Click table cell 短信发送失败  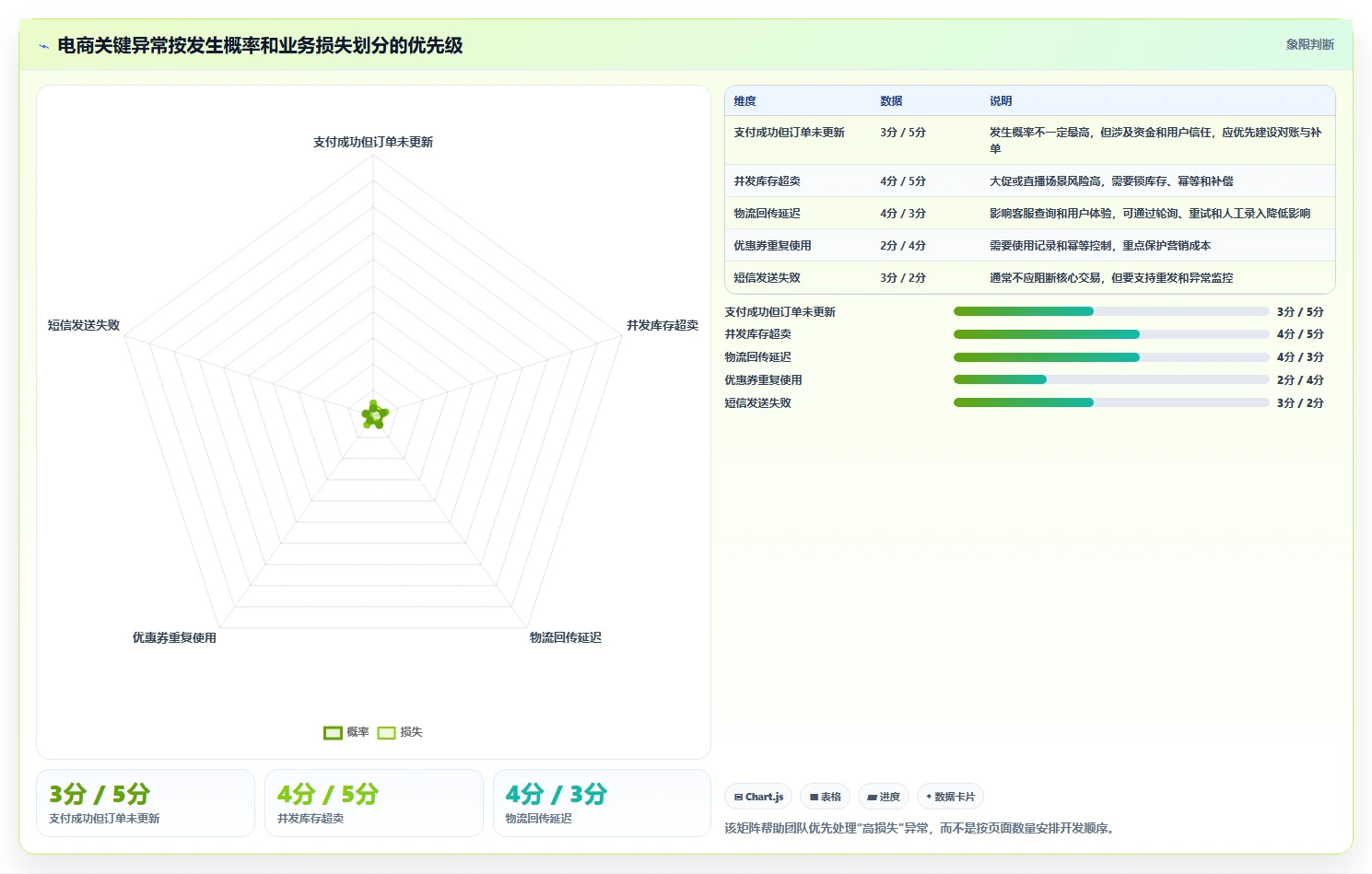pos(767,278)
